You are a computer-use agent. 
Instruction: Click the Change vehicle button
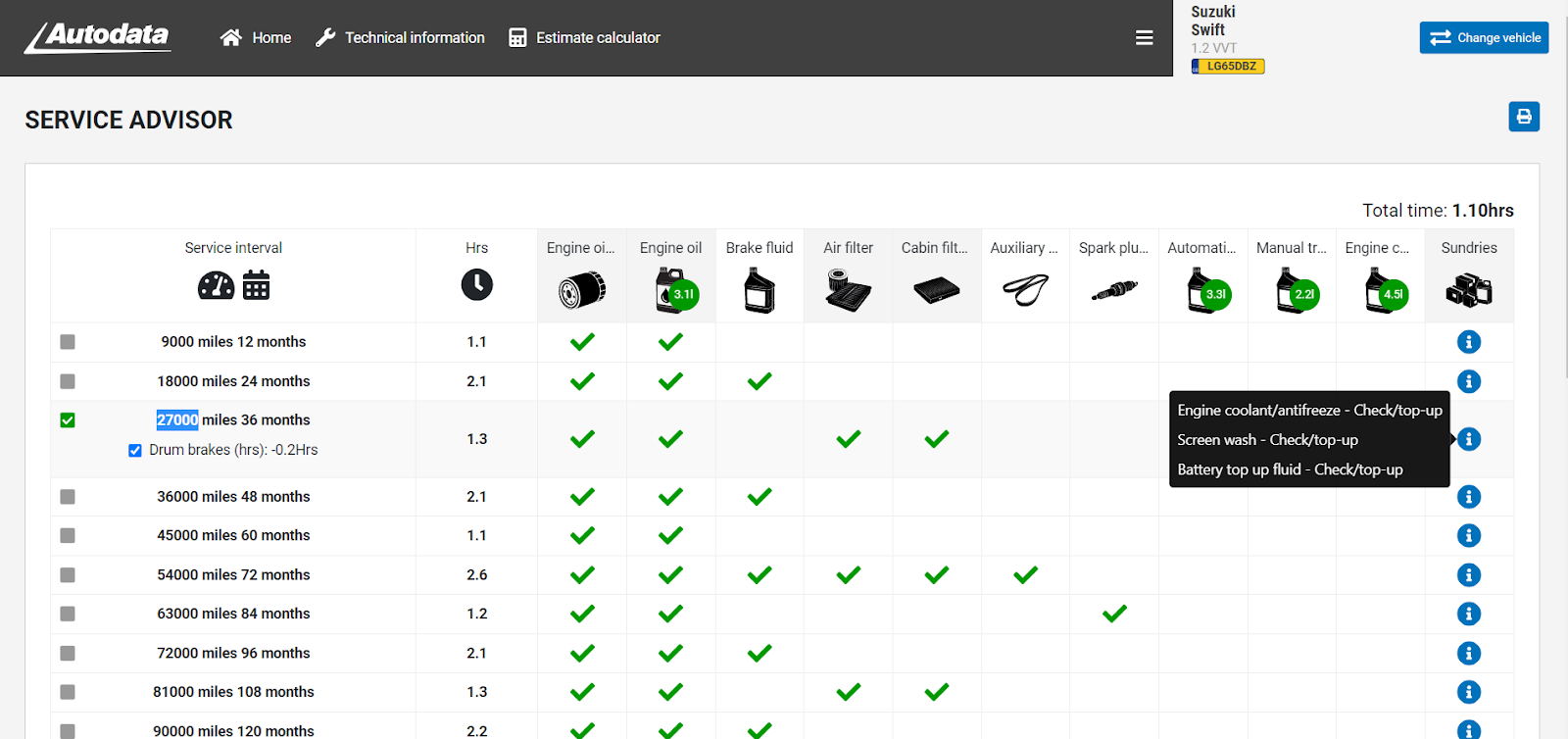pos(1484,38)
